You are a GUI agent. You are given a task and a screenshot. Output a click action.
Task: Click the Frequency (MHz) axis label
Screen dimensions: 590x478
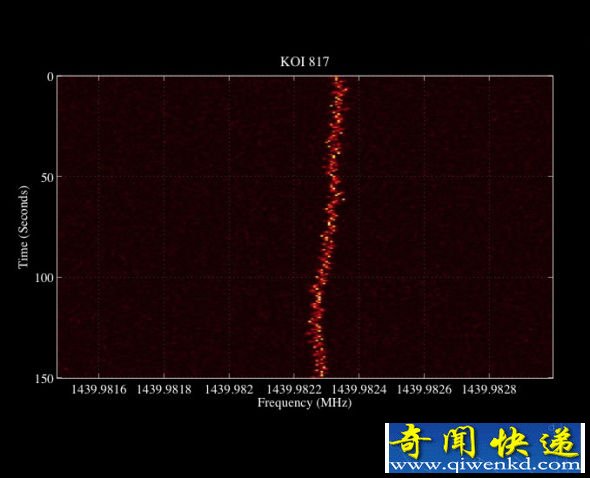pos(304,403)
